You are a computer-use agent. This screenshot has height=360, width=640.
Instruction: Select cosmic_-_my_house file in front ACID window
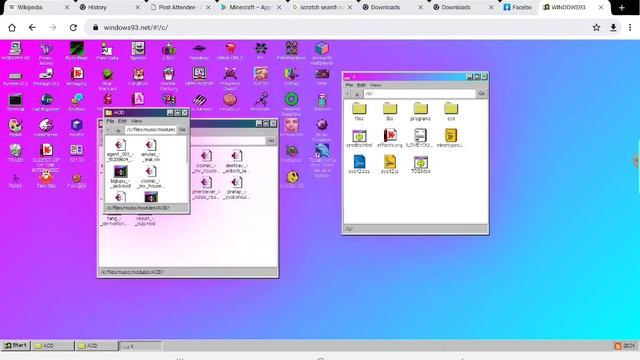click(151, 177)
